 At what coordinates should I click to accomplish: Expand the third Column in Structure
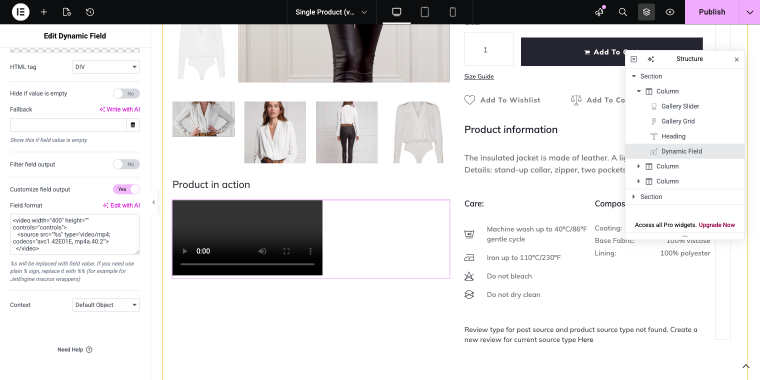click(639, 181)
